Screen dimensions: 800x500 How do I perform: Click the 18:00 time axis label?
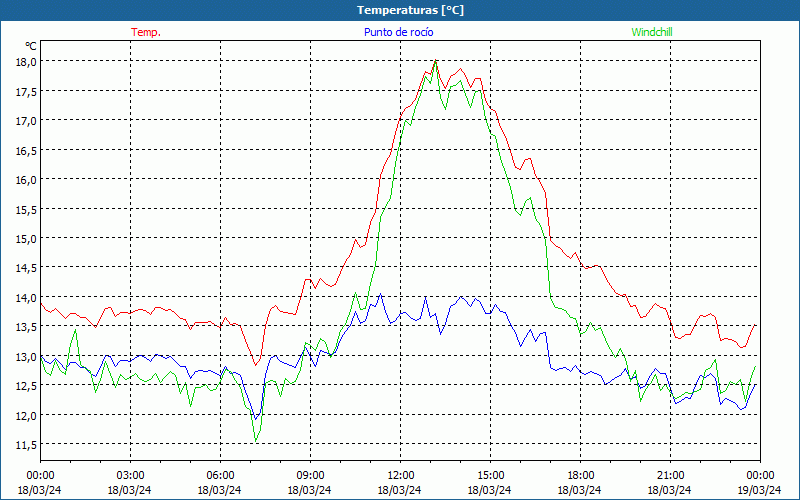coord(581,476)
